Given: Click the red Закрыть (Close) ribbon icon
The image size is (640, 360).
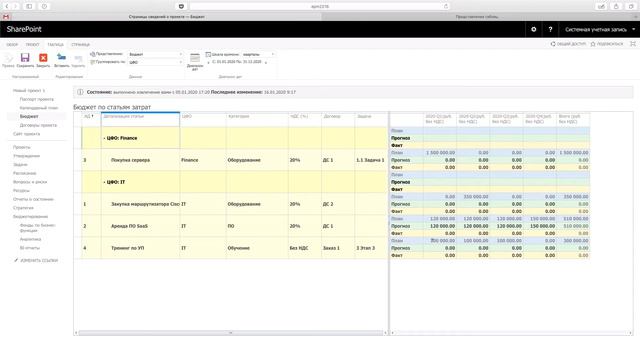Looking at the screenshot, I should pos(43,58).
